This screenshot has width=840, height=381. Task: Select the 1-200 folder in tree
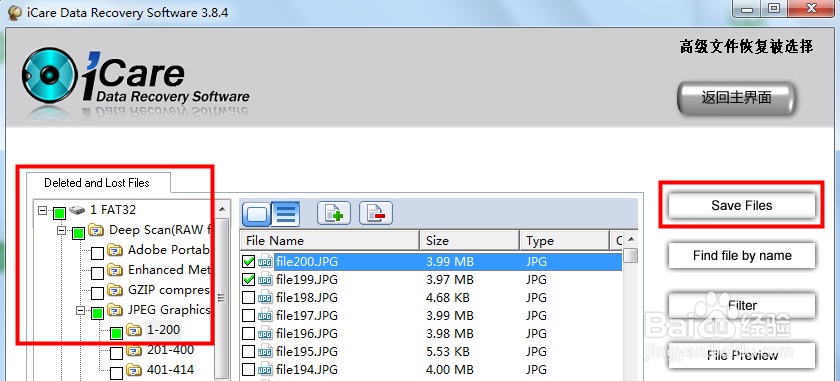163,330
